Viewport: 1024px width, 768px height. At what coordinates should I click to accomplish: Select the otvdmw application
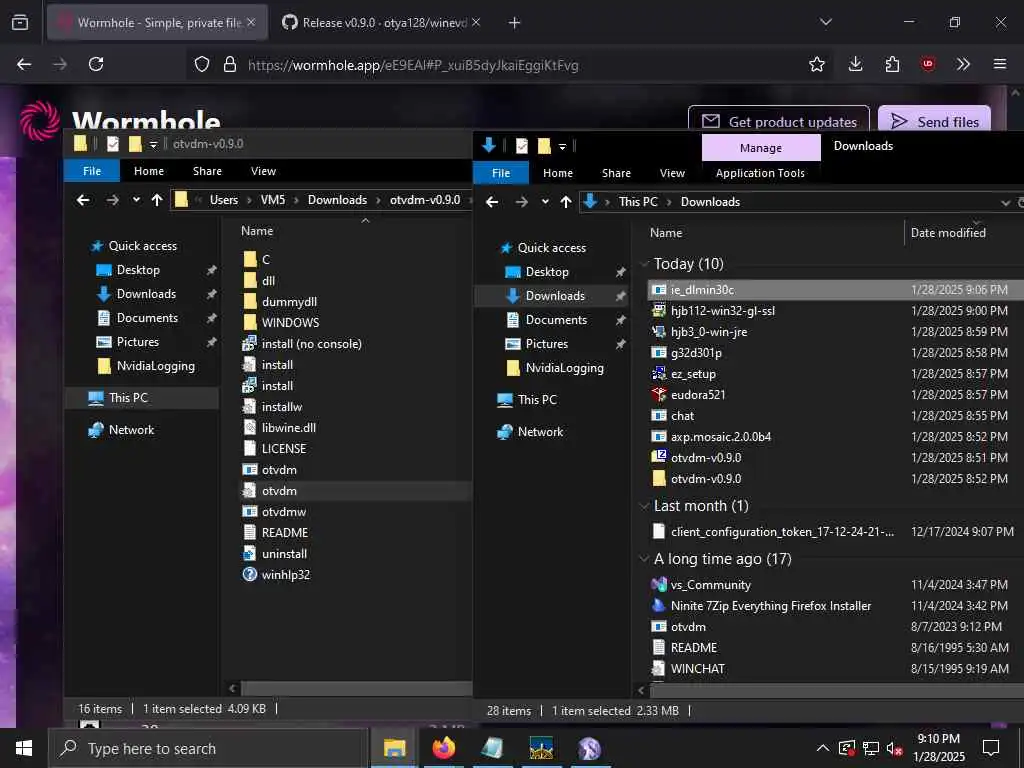point(283,511)
